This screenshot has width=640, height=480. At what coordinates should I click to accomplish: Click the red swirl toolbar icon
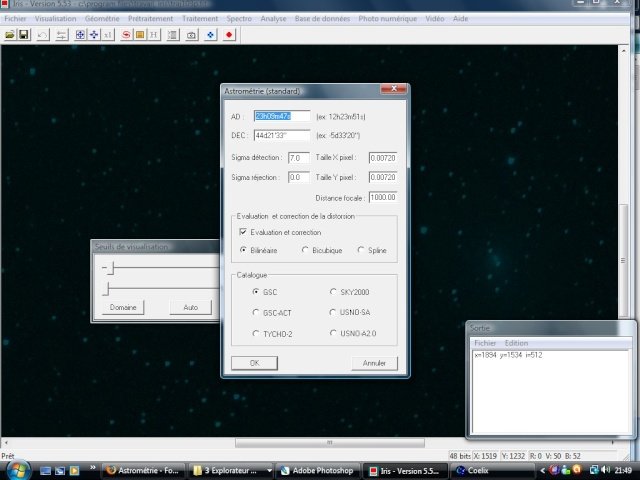126,35
